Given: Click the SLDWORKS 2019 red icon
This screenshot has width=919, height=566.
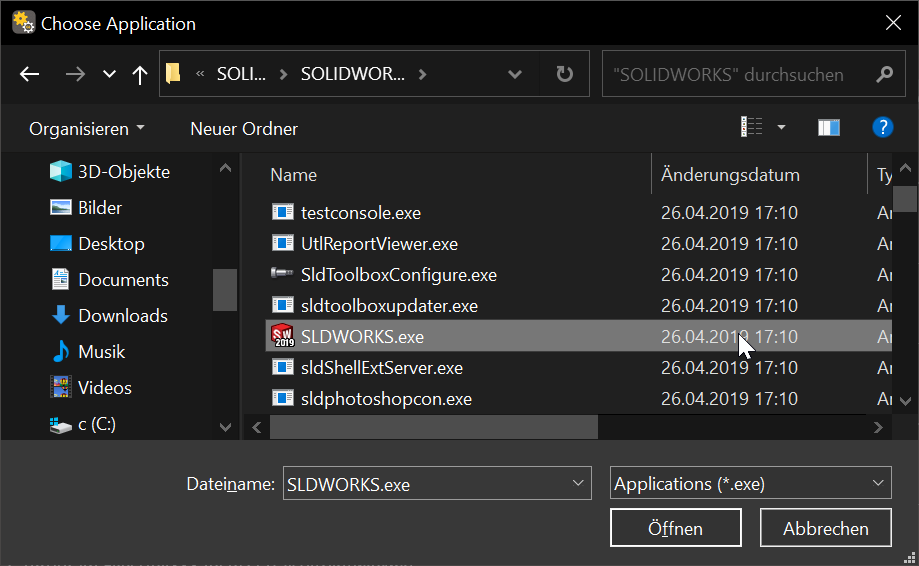Looking at the screenshot, I should pos(282,336).
